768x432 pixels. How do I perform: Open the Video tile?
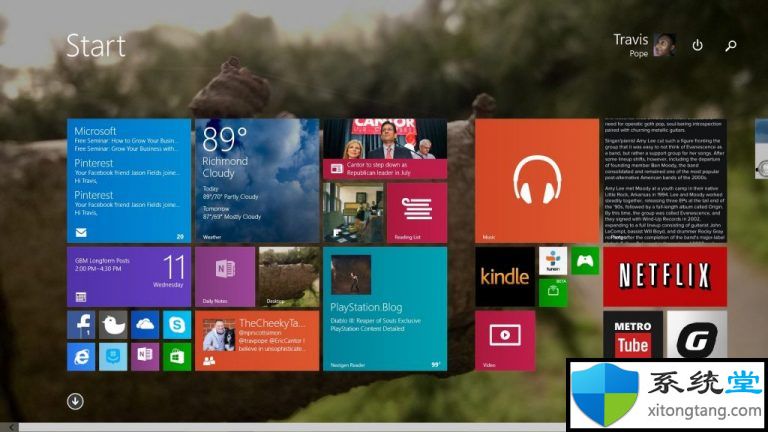click(x=505, y=341)
